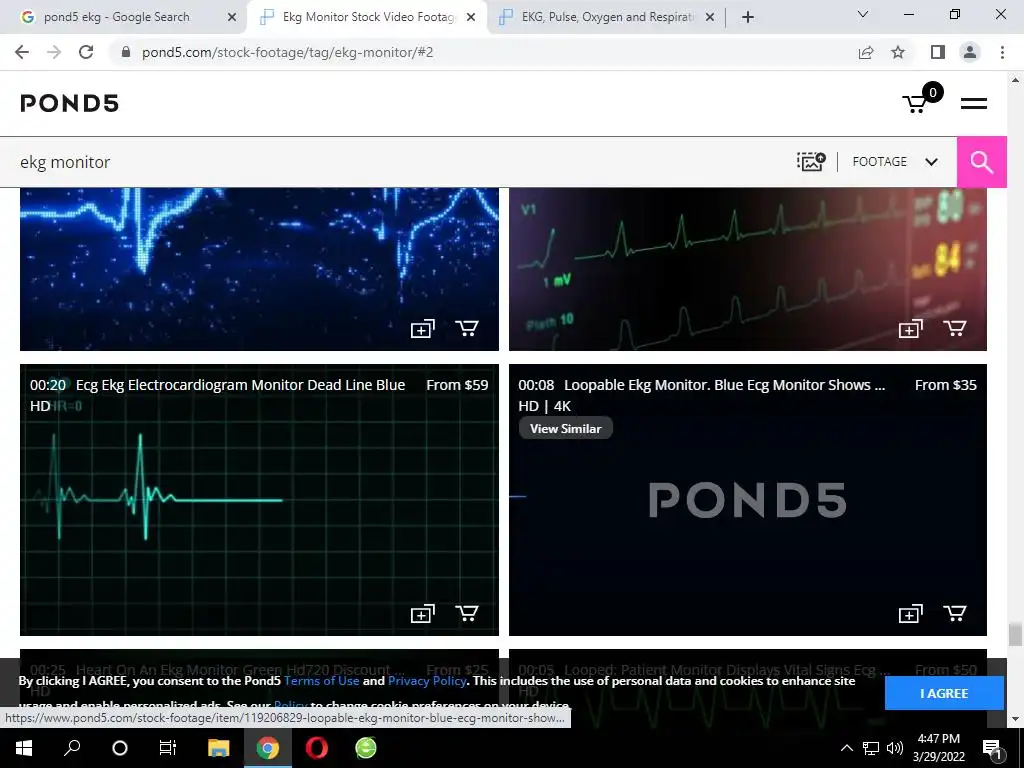Viewport: 1024px width, 768px height.
Task: View site security lock info
Action: pyautogui.click(x=126, y=52)
